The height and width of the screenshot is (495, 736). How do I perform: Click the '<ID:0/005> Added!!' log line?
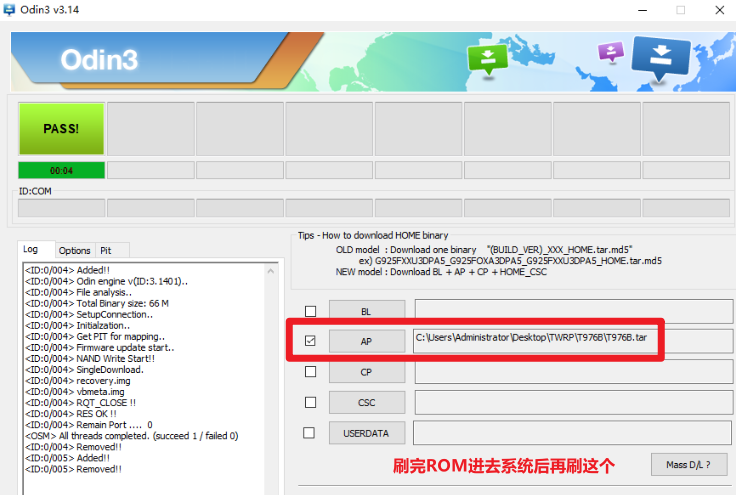click(68, 458)
